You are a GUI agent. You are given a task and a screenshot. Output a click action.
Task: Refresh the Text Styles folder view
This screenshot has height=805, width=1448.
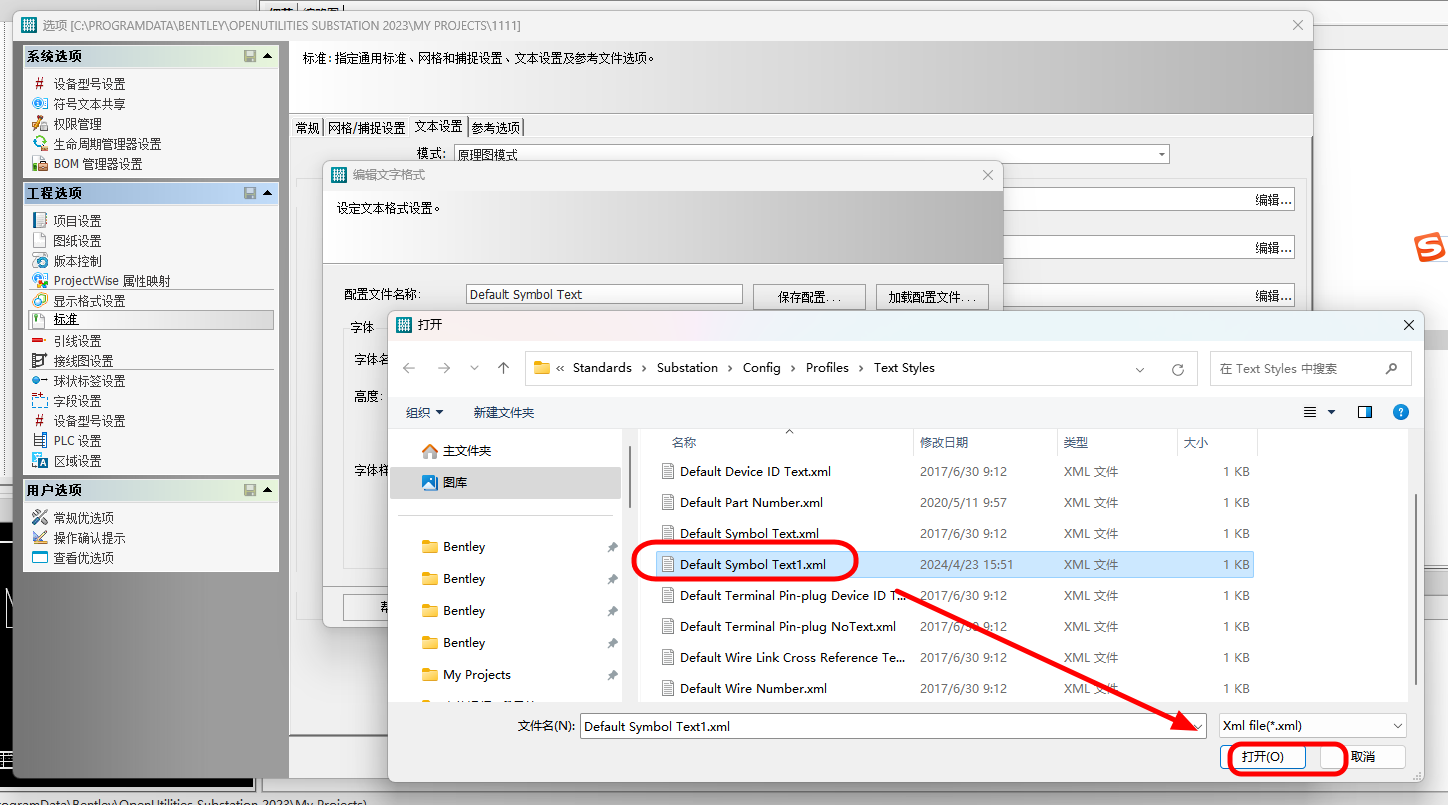coord(1178,368)
